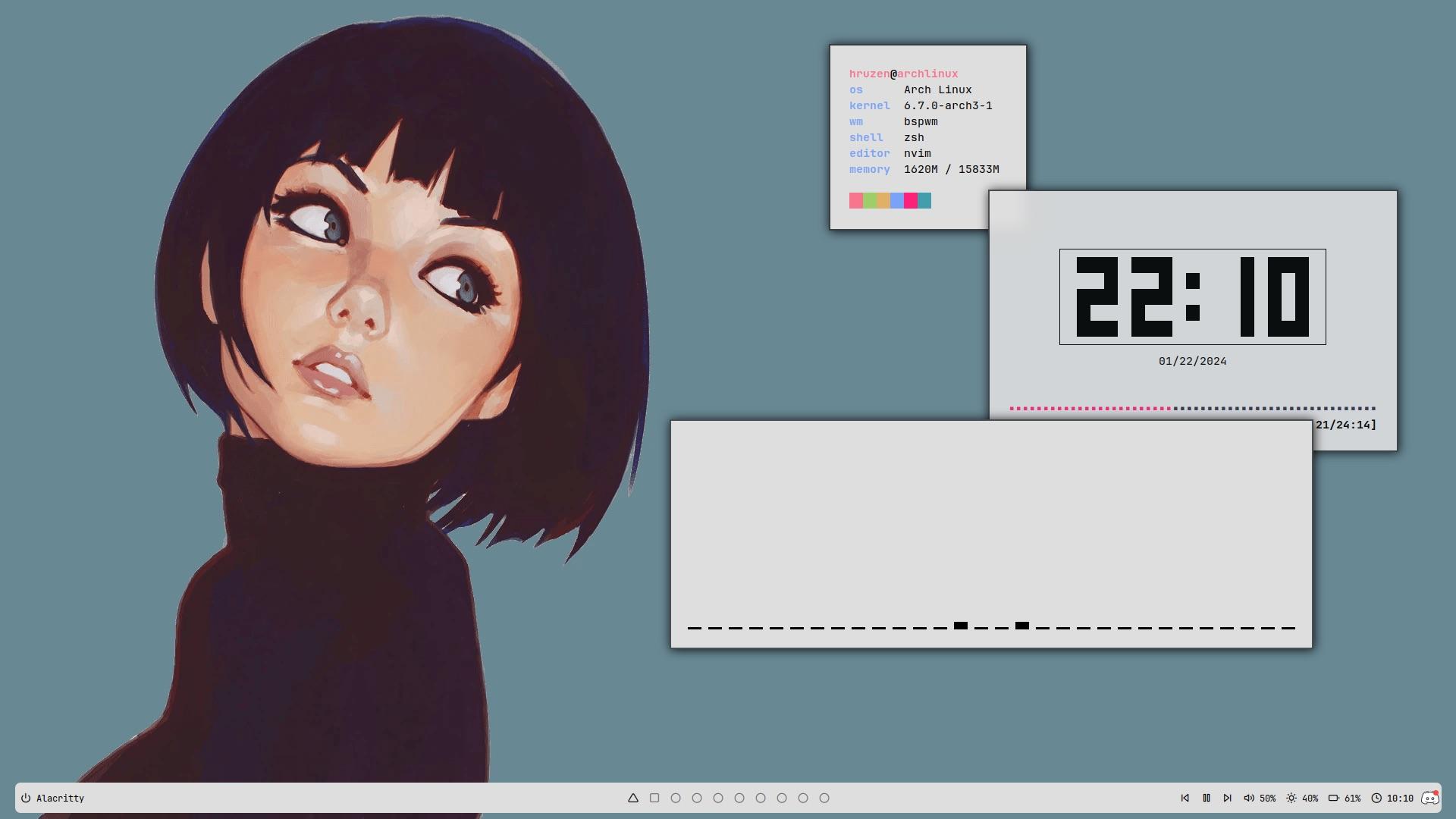Skip back to the previous track
The width and height of the screenshot is (1456, 819).
click(x=1185, y=798)
